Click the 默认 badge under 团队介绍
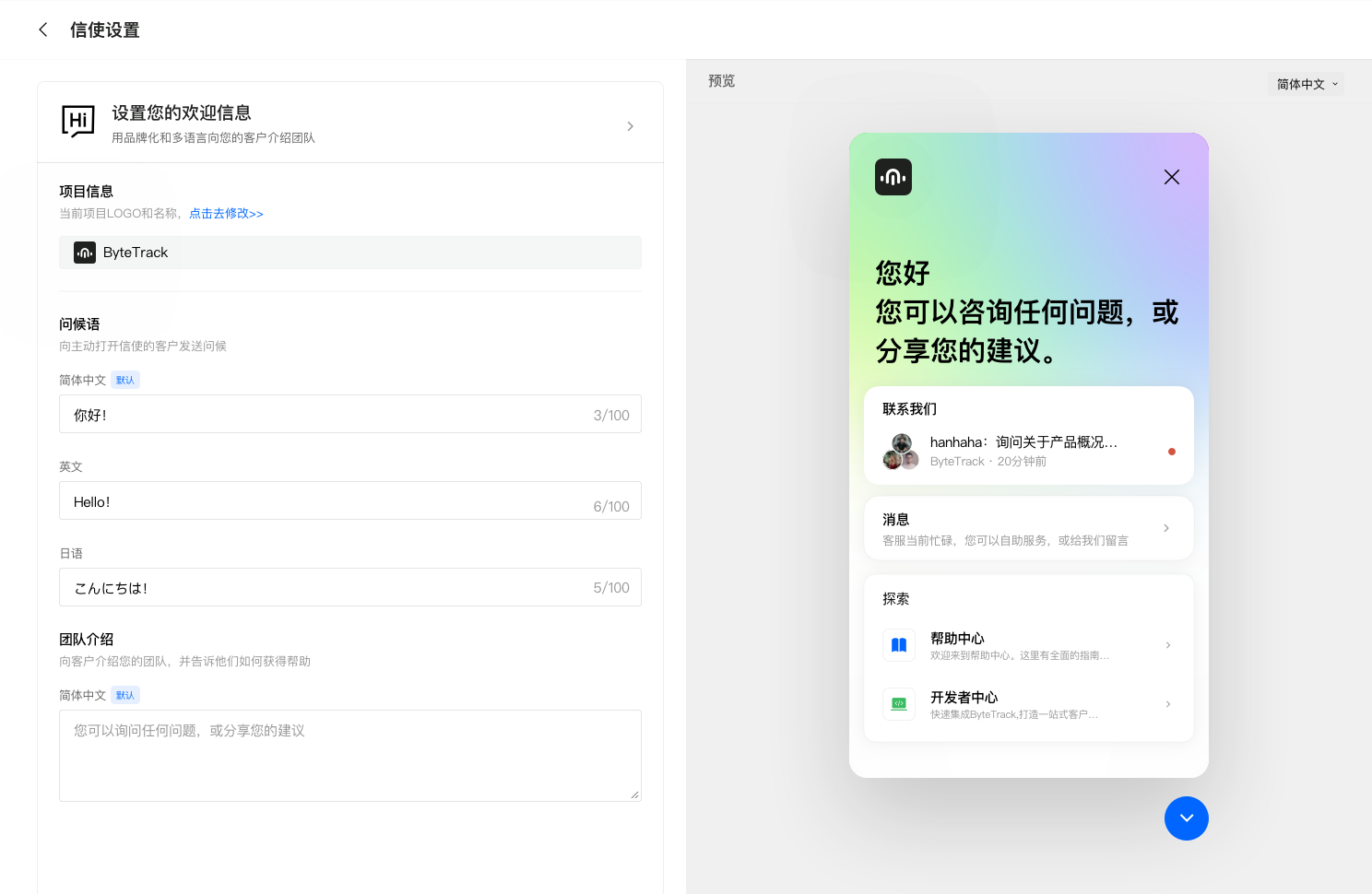 [x=125, y=695]
